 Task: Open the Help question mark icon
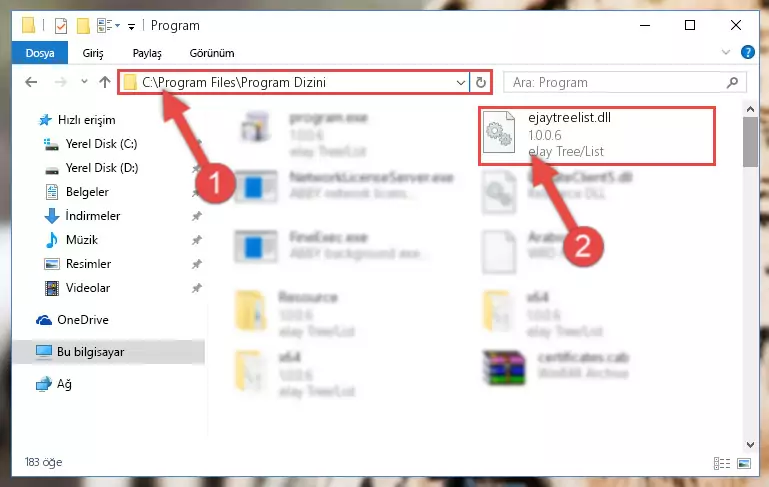point(747,52)
